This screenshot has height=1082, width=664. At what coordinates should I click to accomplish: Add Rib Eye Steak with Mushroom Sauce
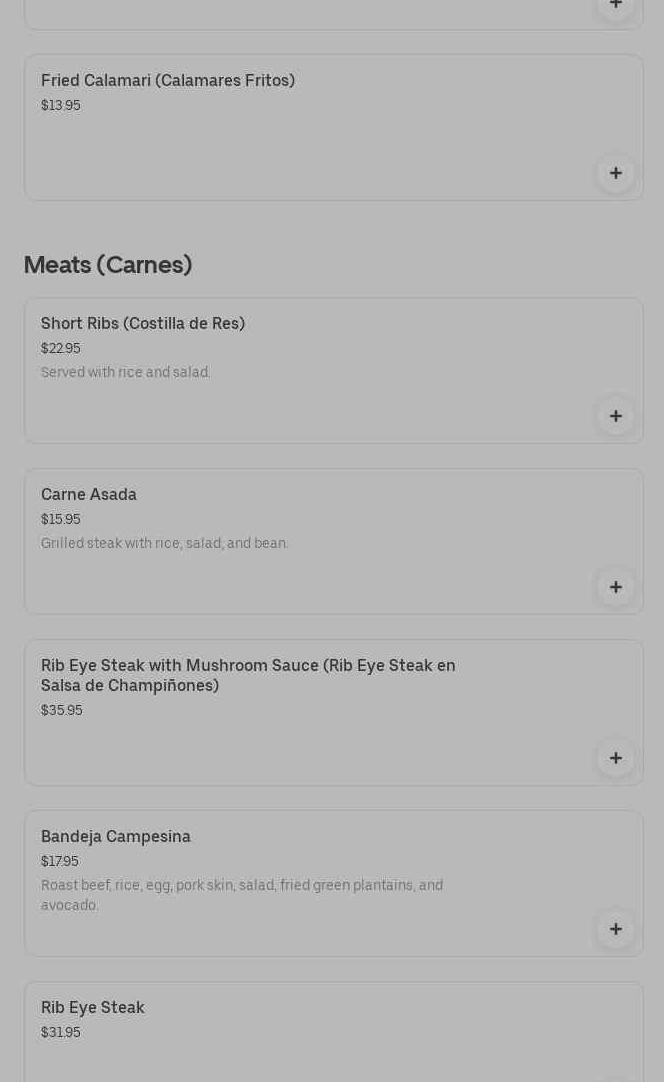(615, 758)
